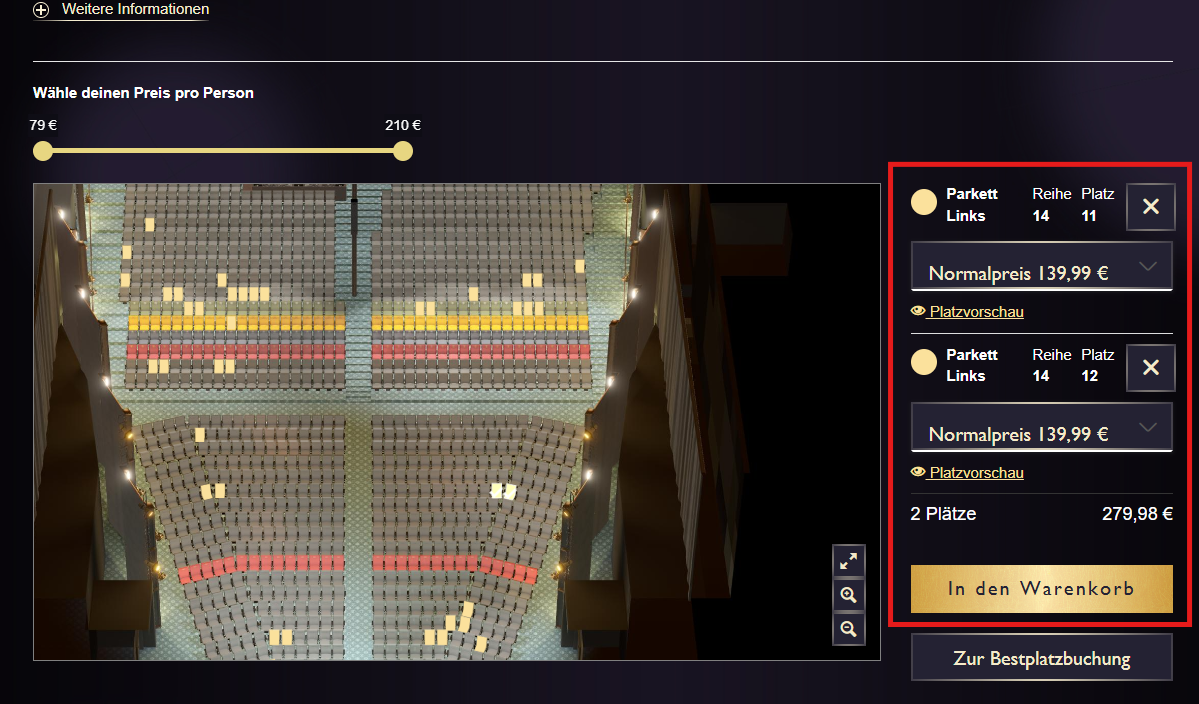This screenshot has width=1199, height=704.
Task: Open the Normalpreis dropdown for seat 11
Action: [x=1041, y=267]
